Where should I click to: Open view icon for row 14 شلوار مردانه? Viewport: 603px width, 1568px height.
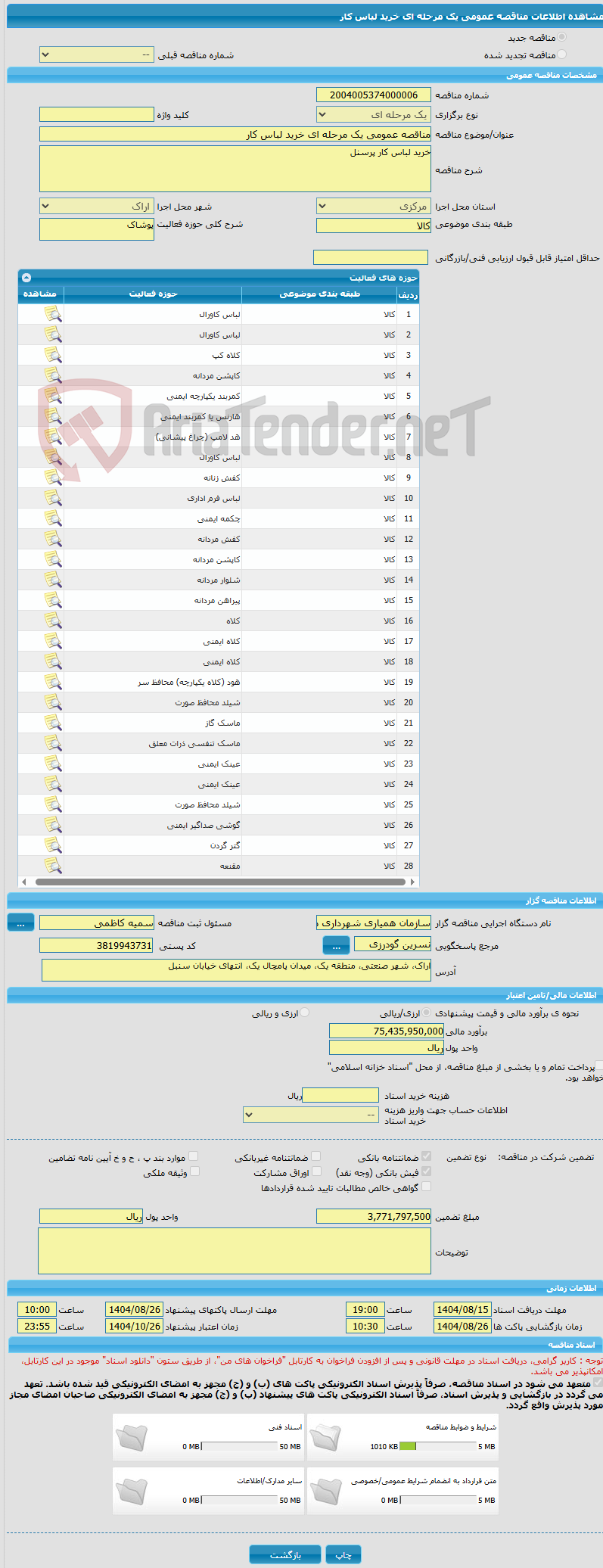tap(53, 580)
